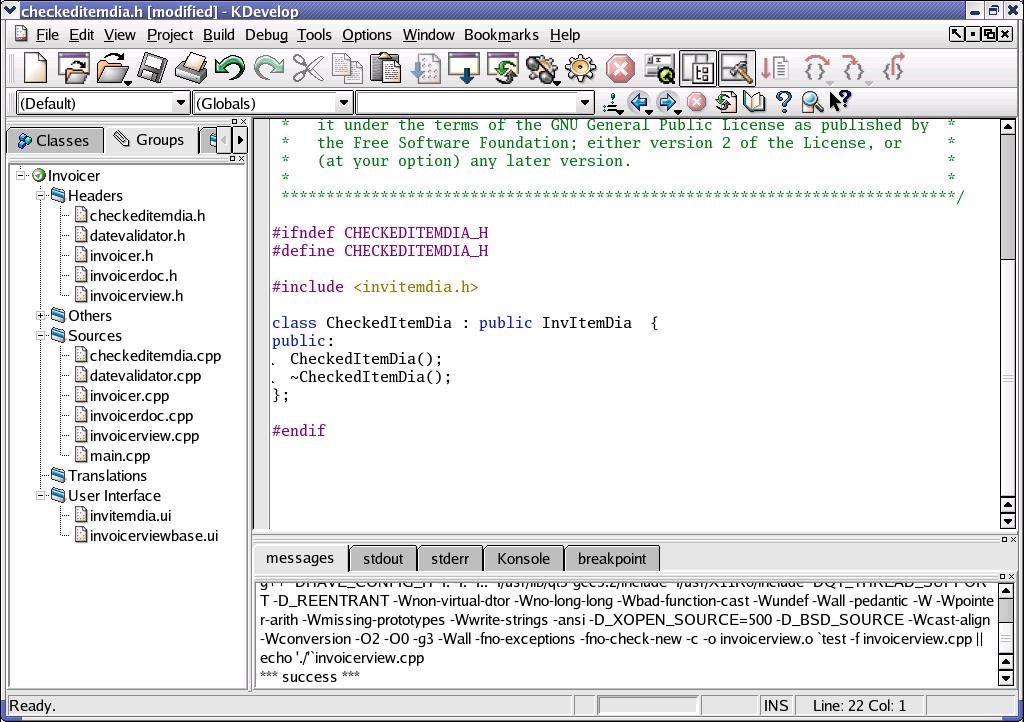Click the Rebuild icon with green arrows

pos(504,68)
